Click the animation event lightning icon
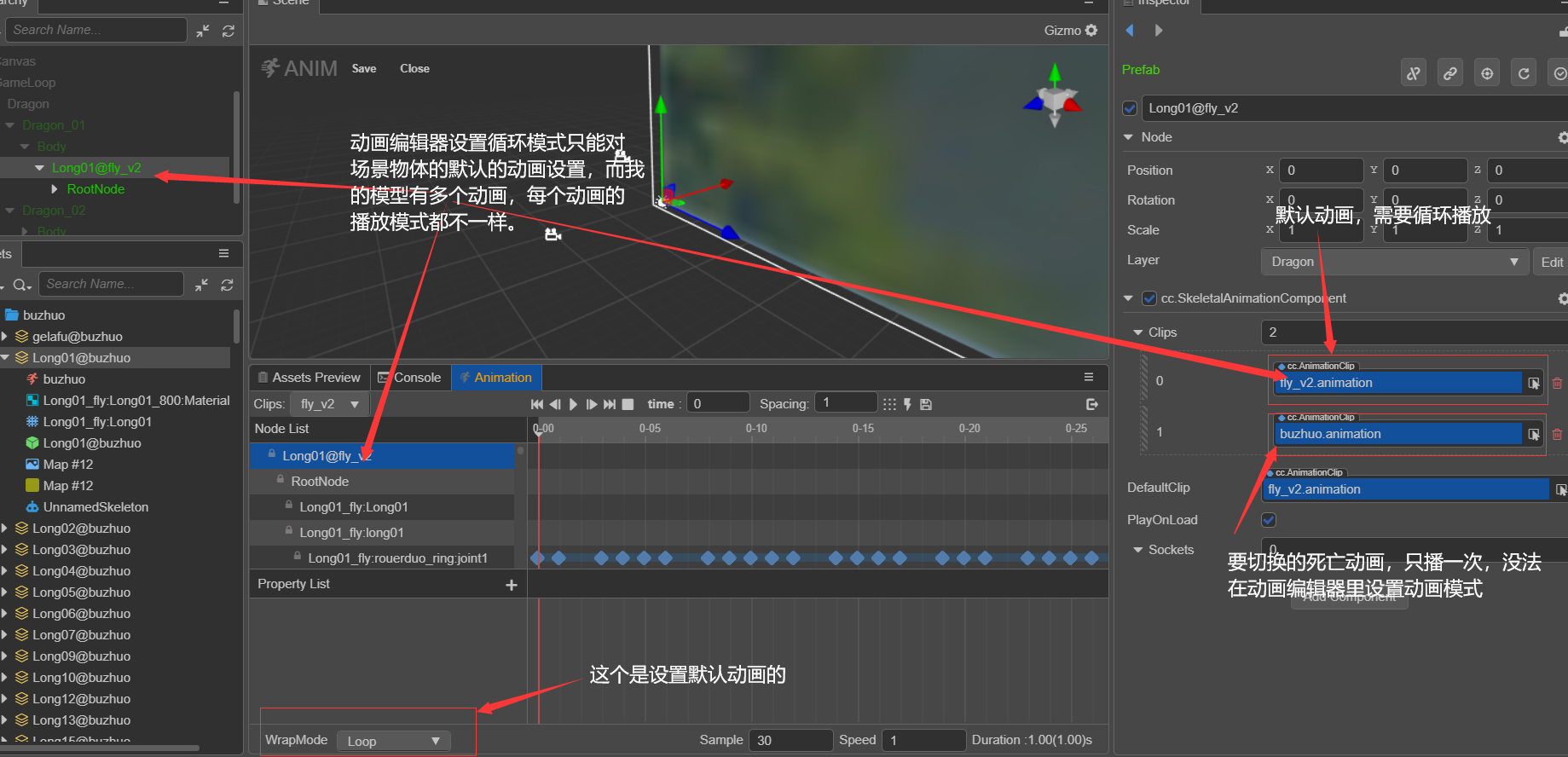Image resolution: width=1568 pixels, height=757 pixels. pyautogui.click(x=907, y=404)
